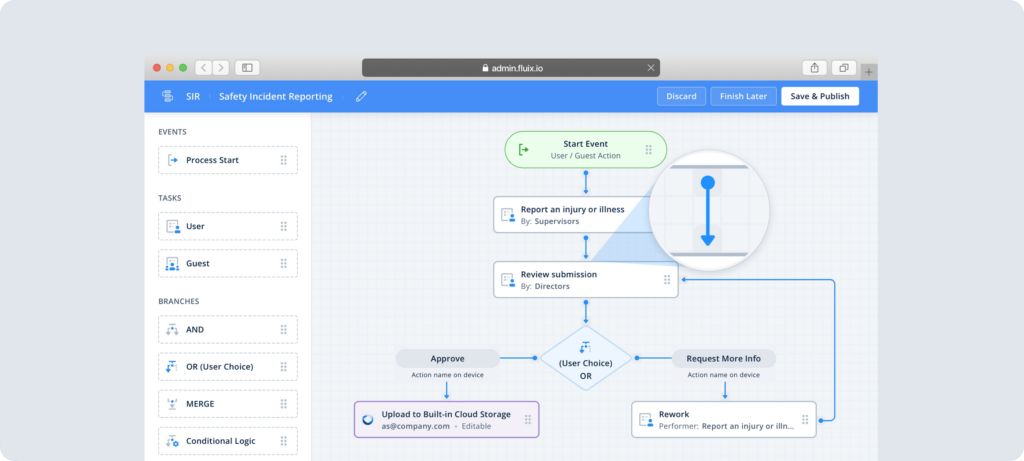
Task: Go back using browser back arrow
Action: pos(203,68)
